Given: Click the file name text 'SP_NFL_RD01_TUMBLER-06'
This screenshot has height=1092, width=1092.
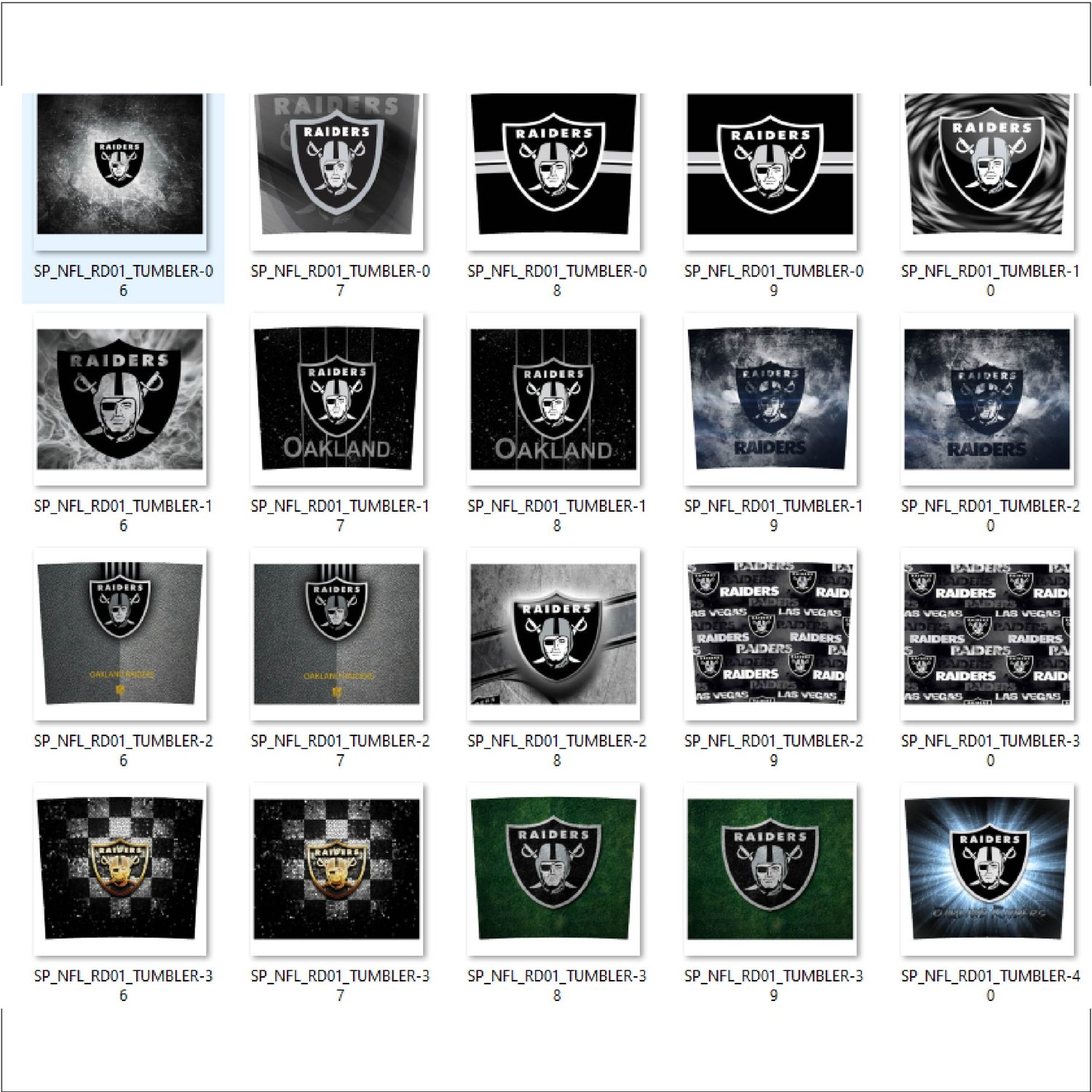Looking at the screenshot, I should point(123,280).
